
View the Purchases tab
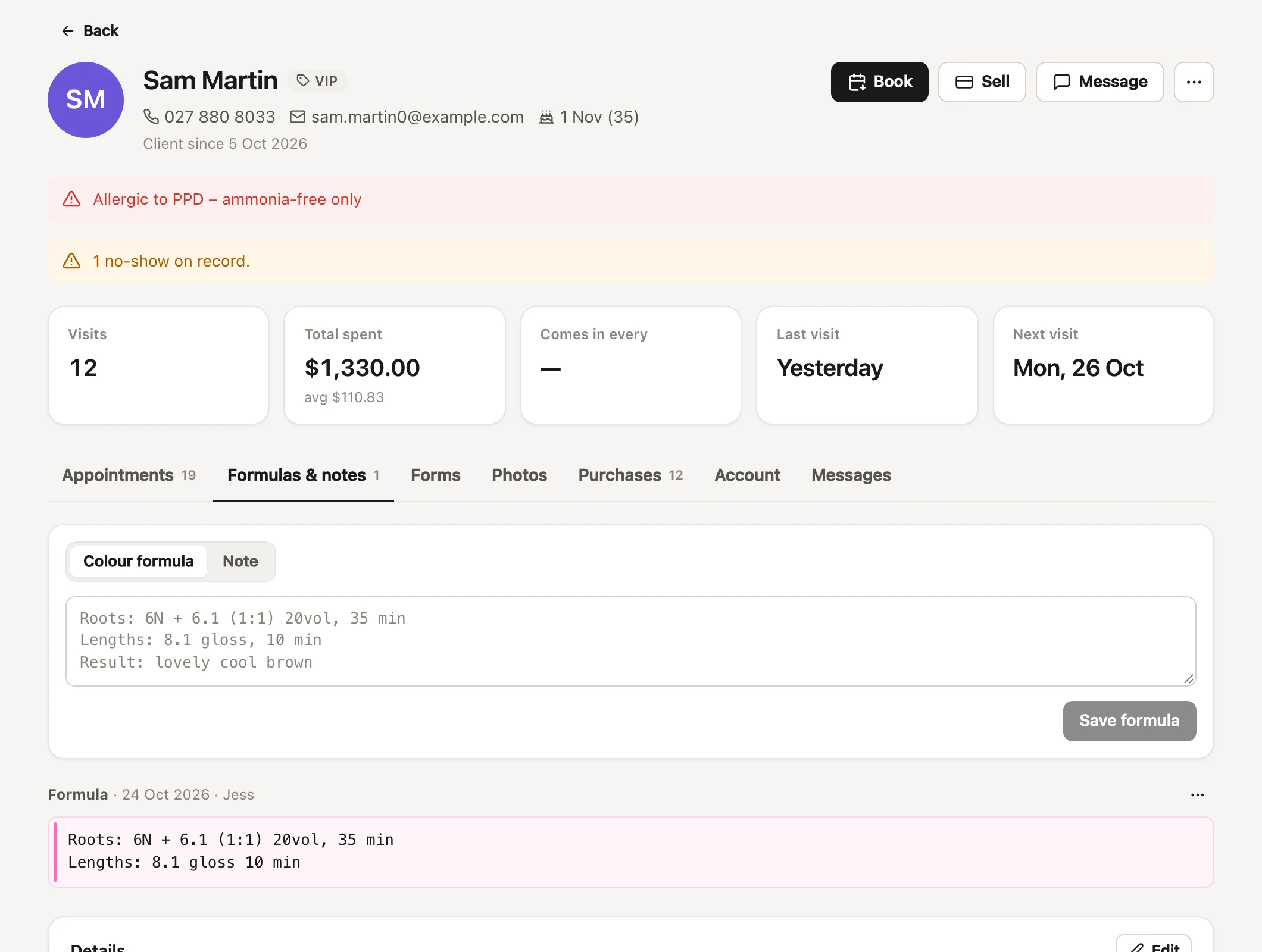pyautogui.click(x=631, y=475)
